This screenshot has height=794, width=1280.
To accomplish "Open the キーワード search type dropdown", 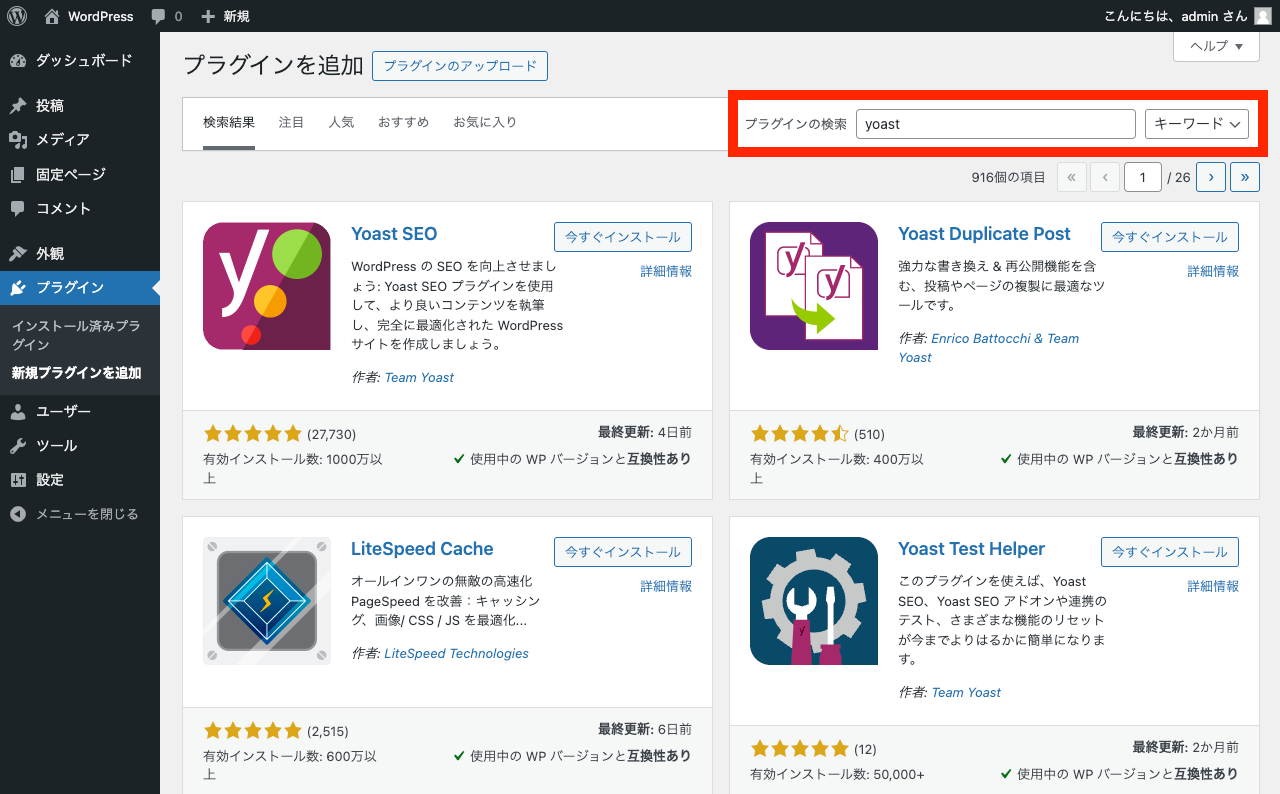I will pyautogui.click(x=1197, y=124).
